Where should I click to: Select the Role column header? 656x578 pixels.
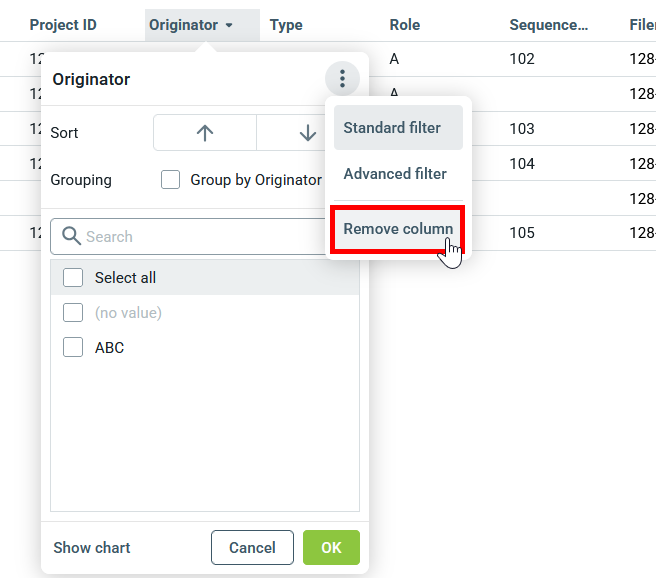coord(405,25)
